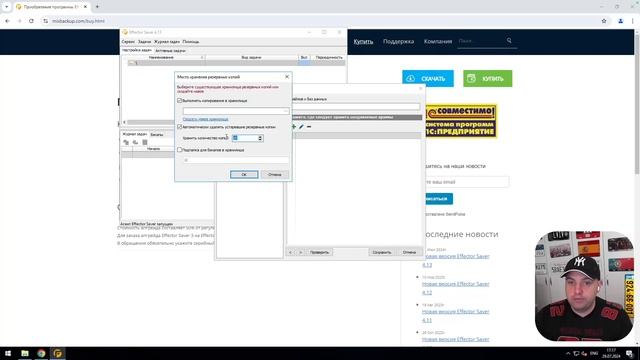Click the trash icon in task journal toolbar

144,142
